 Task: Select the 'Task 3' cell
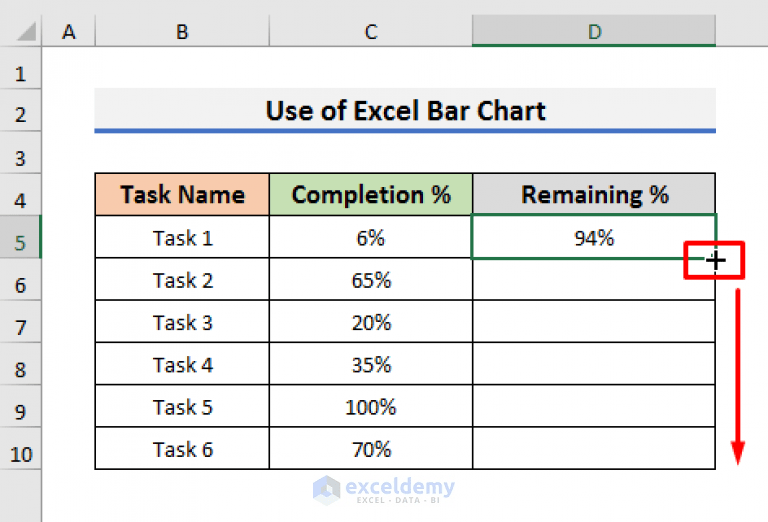[x=182, y=322]
